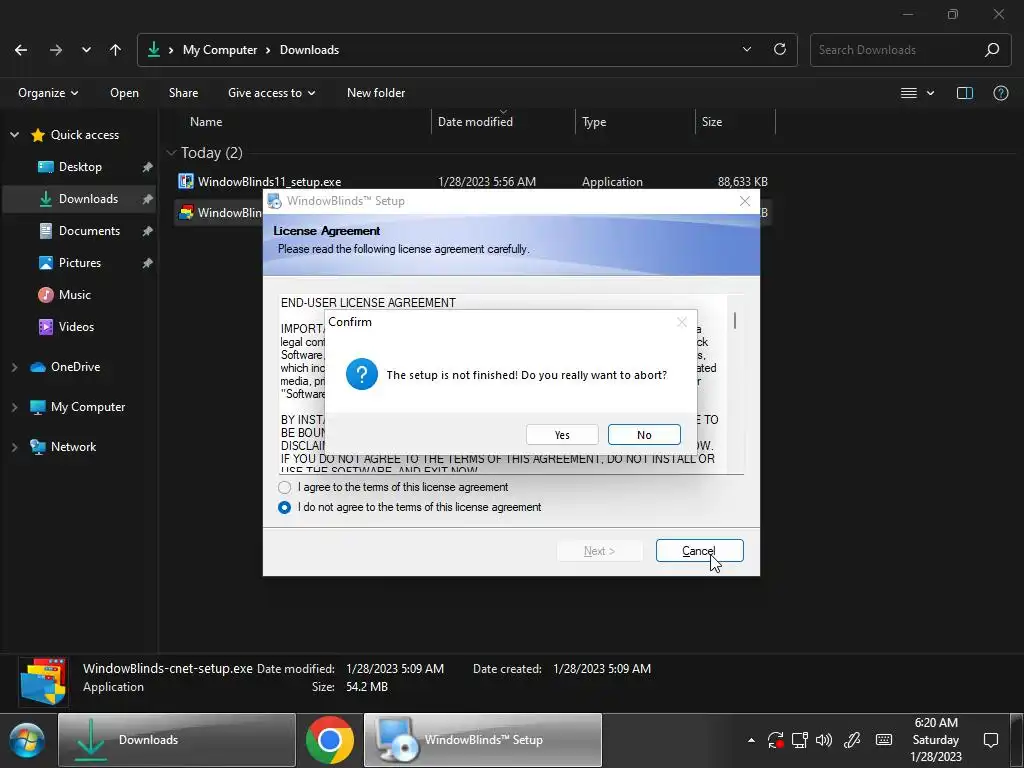This screenshot has width=1024, height=768.
Task: Click Open in the command bar
Action: click(x=124, y=93)
